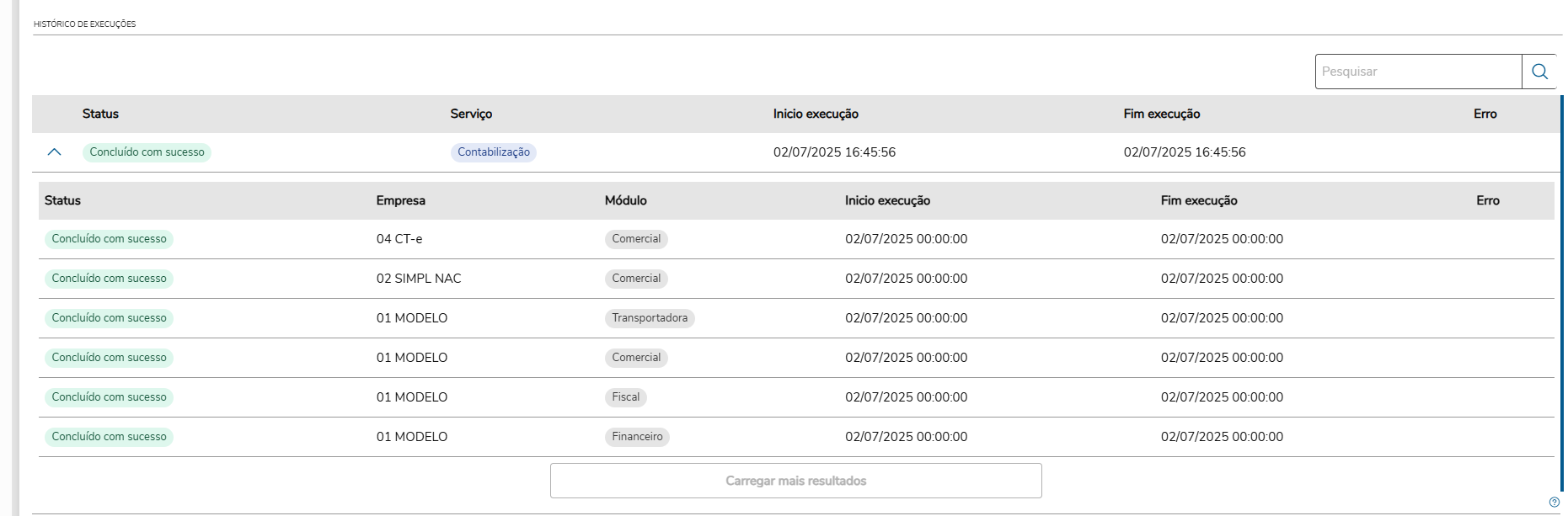Click the Histórico de Execuções section title
Image resolution: width=1568 pixels, height=516 pixels.
84,24
